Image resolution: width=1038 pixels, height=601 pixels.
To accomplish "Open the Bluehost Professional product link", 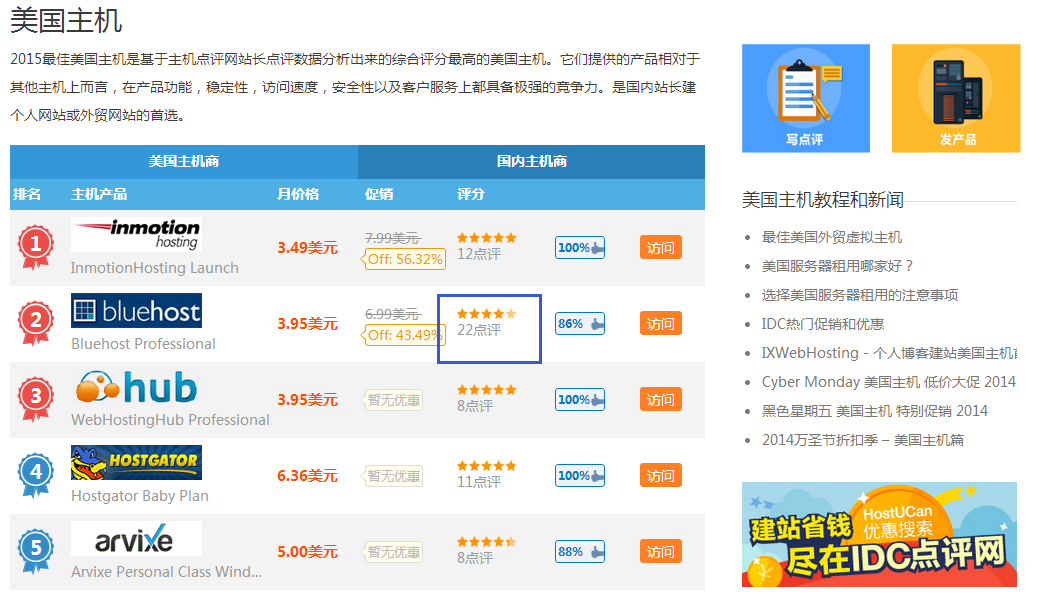I will (x=144, y=344).
